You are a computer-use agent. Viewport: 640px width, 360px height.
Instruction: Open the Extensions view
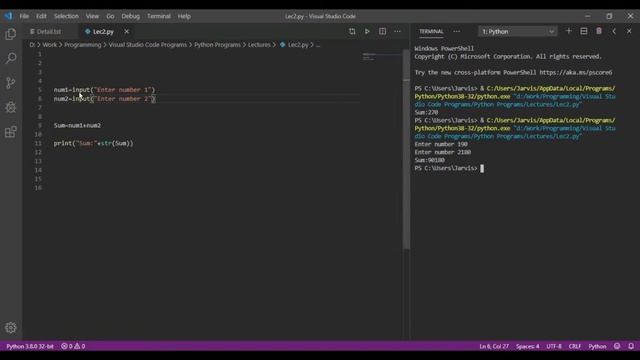tap(11, 132)
